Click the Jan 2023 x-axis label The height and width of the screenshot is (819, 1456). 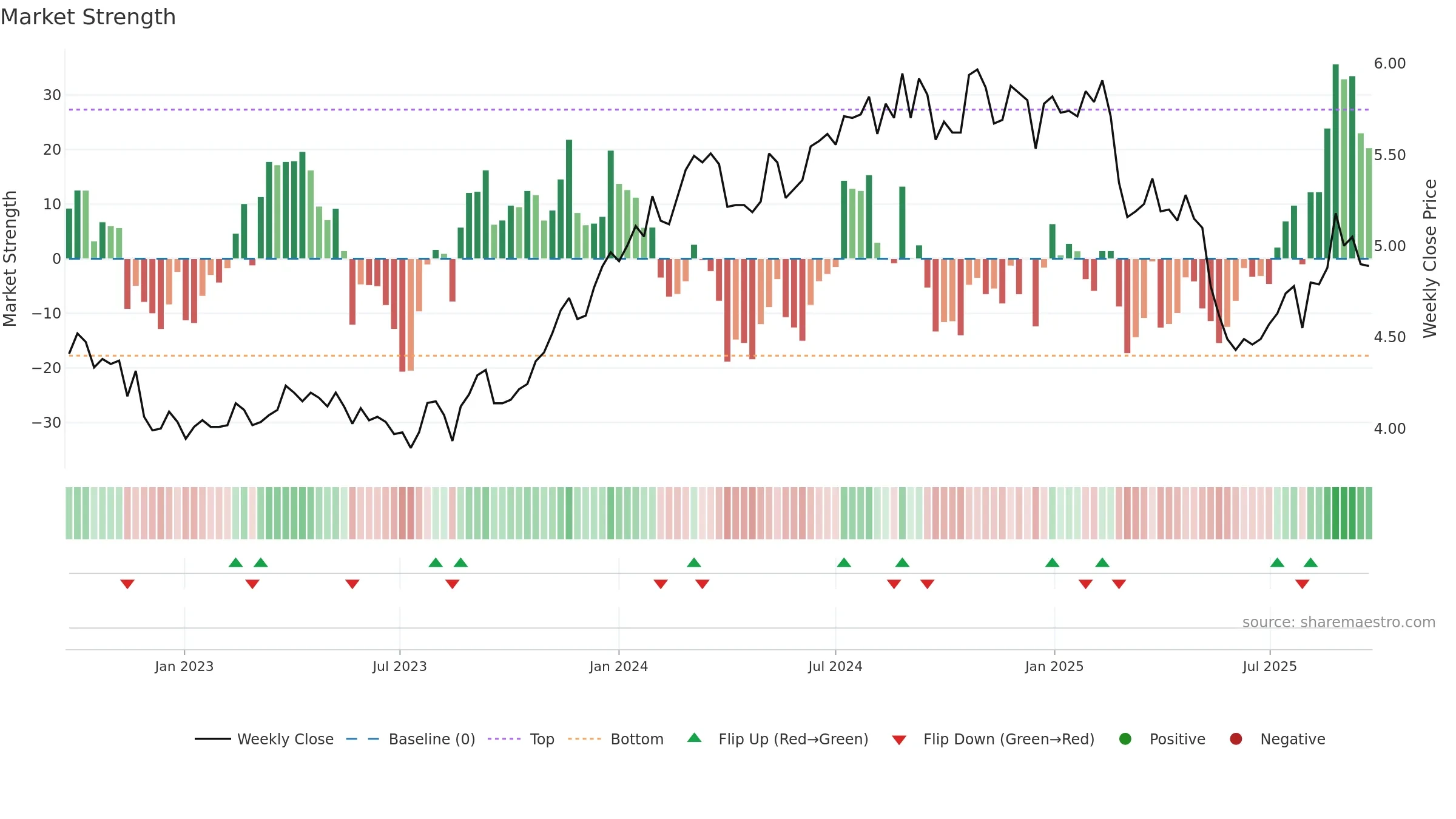[184, 666]
